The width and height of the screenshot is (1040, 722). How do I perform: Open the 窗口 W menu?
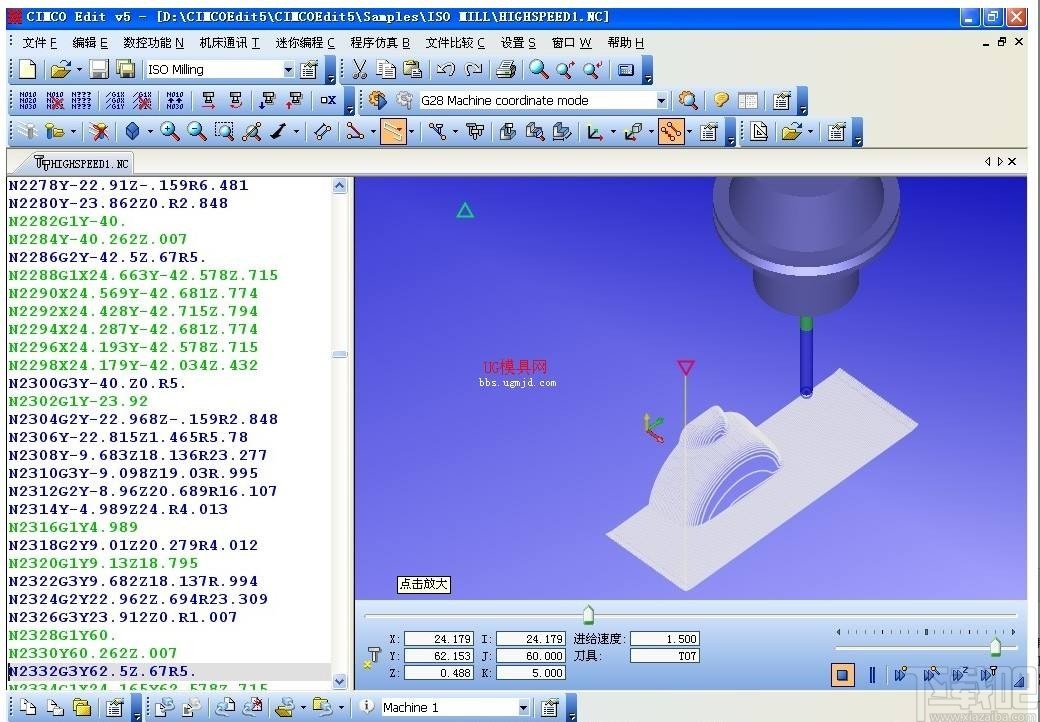[571, 43]
